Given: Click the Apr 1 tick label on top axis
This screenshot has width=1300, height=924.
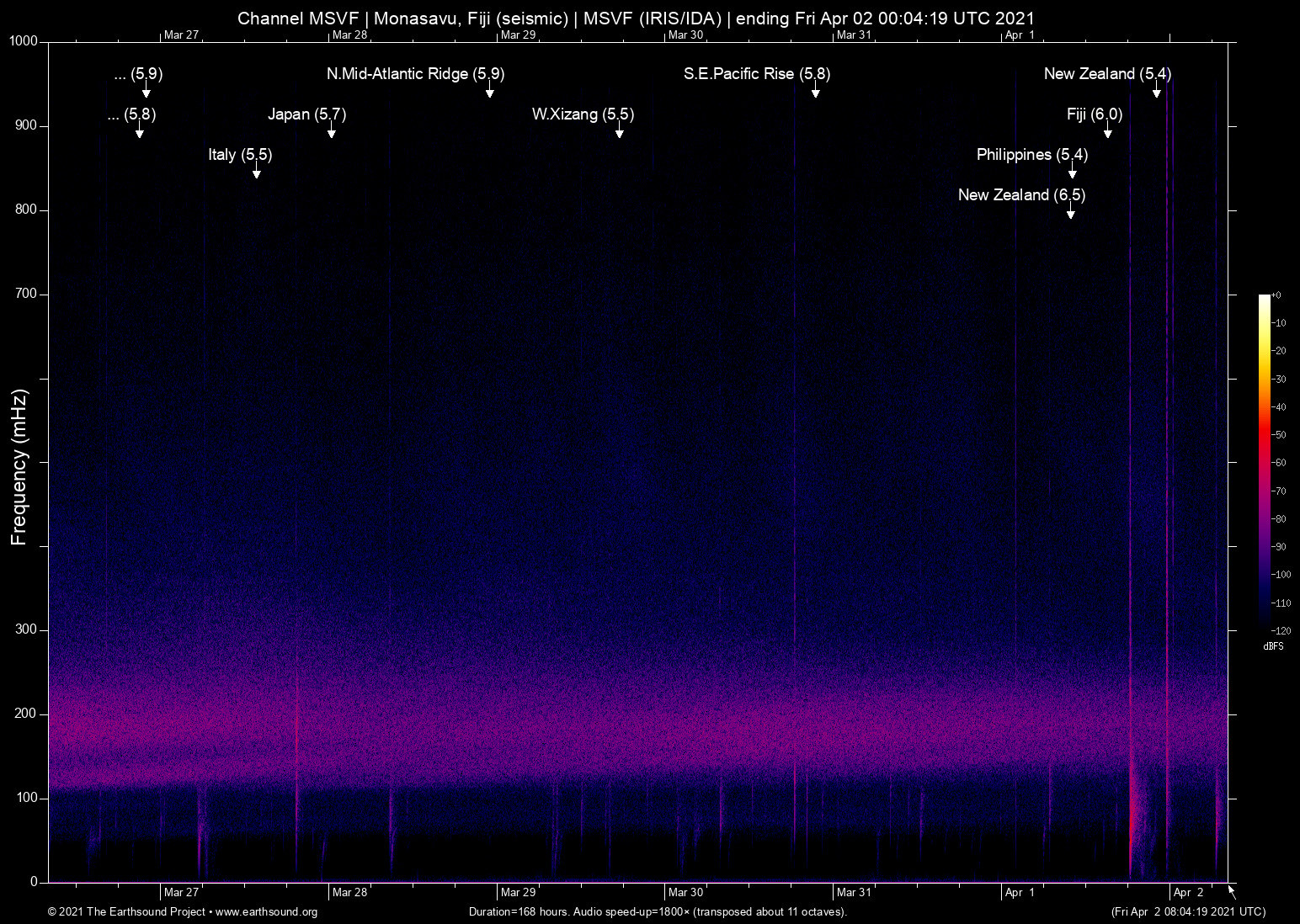Looking at the screenshot, I should (x=1020, y=35).
